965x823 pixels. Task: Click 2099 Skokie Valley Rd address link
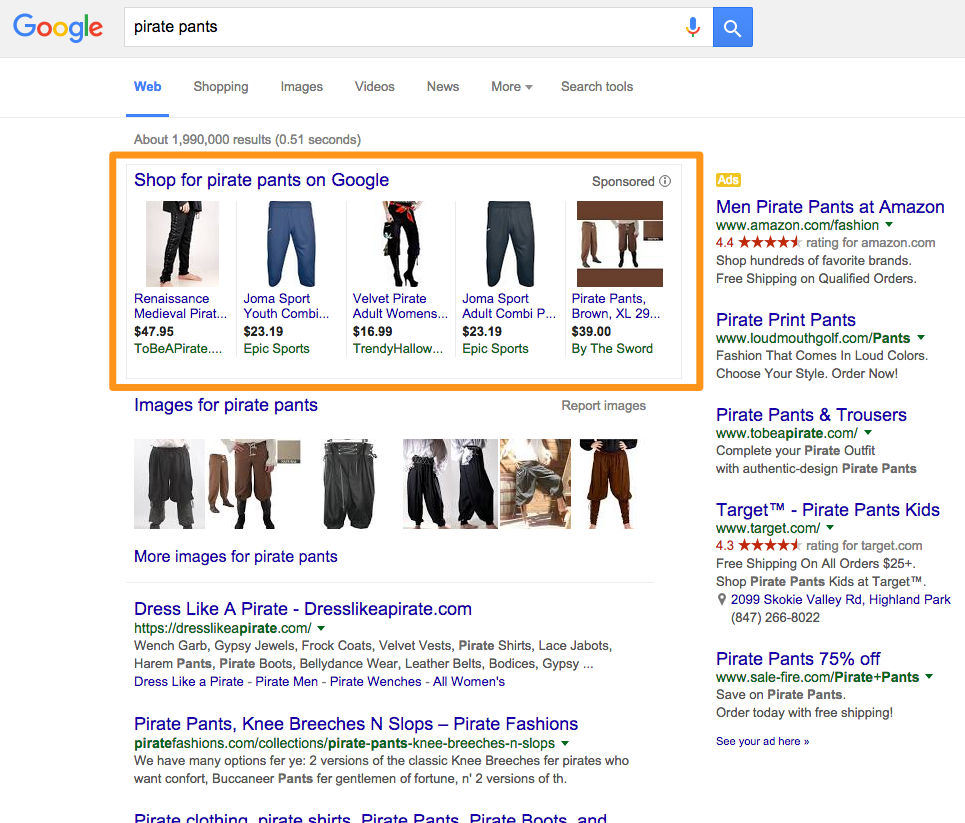pos(841,600)
